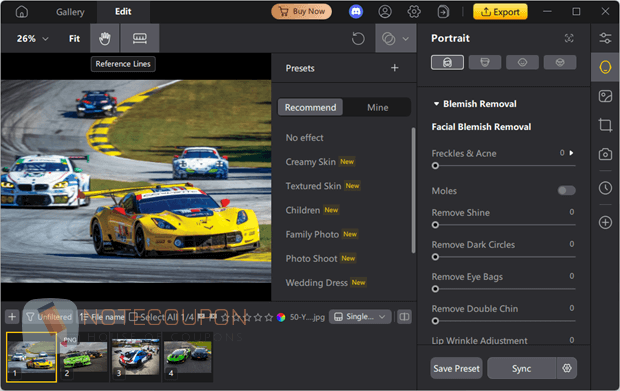Open the File name sort dropdown
This screenshot has height=391, width=620.
102,317
